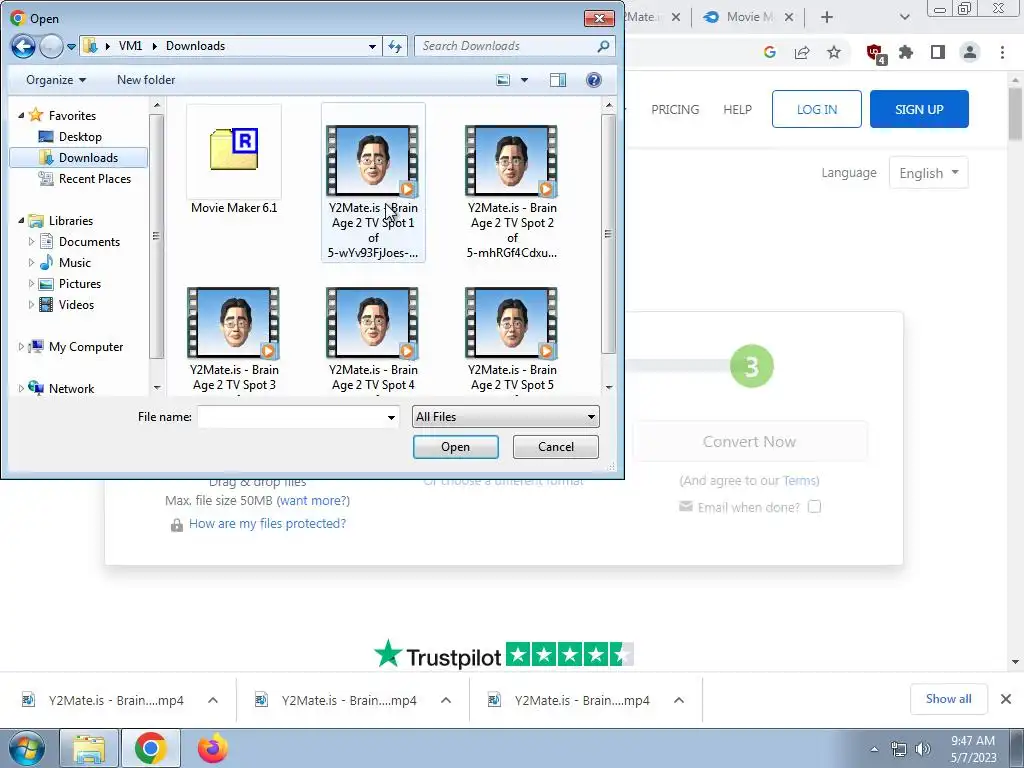Click New folder in dialog toolbar
Screen dimensions: 1024x768
tap(146, 80)
